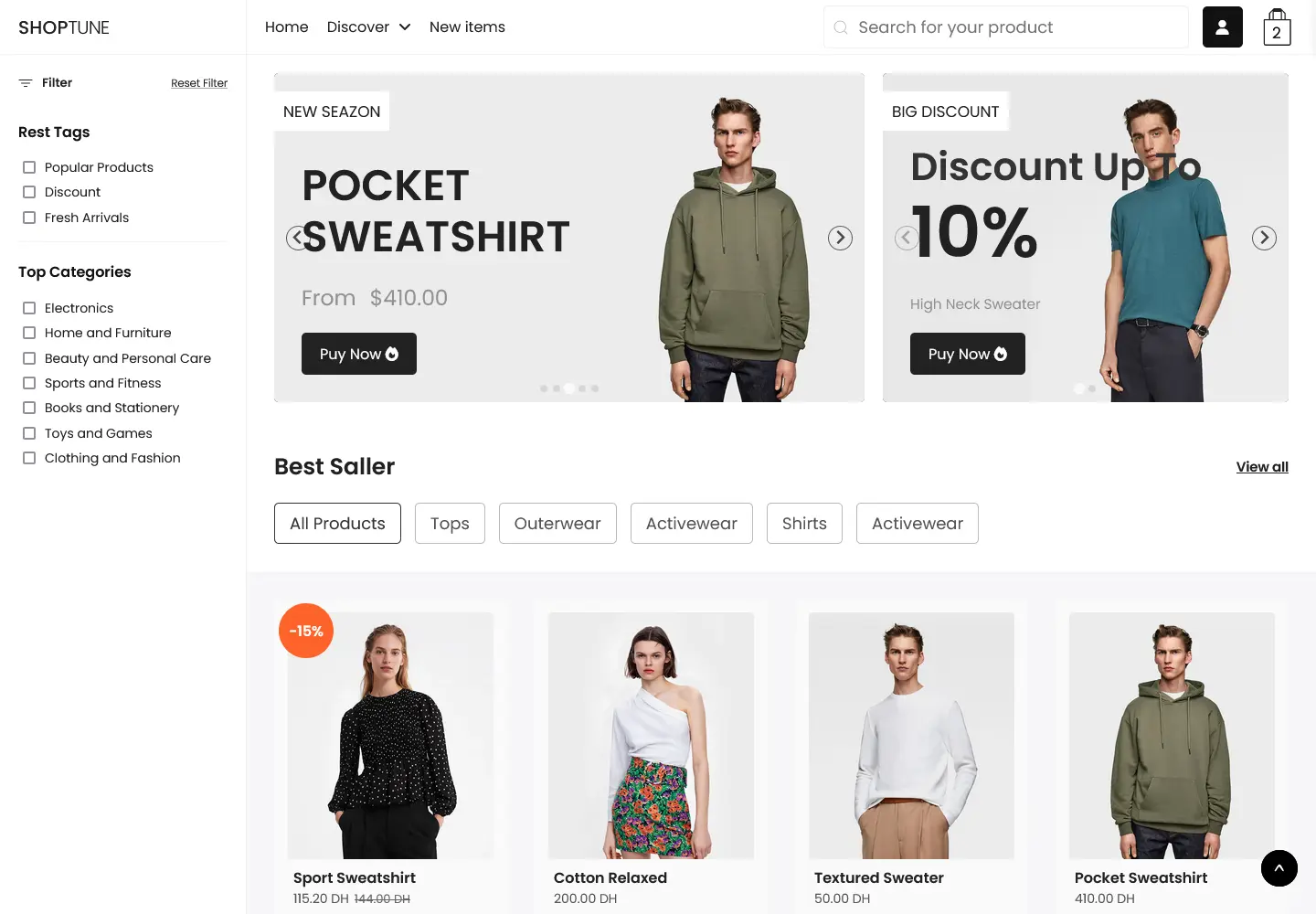Open the shopping bag cart icon
The height and width of the screenshot is (914, 1316).
(1277, 27)
